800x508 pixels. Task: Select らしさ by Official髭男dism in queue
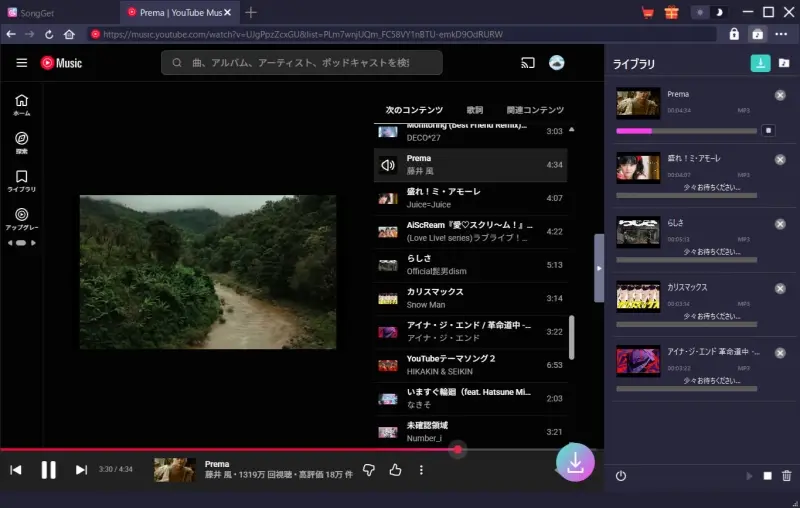pos(470,265)
